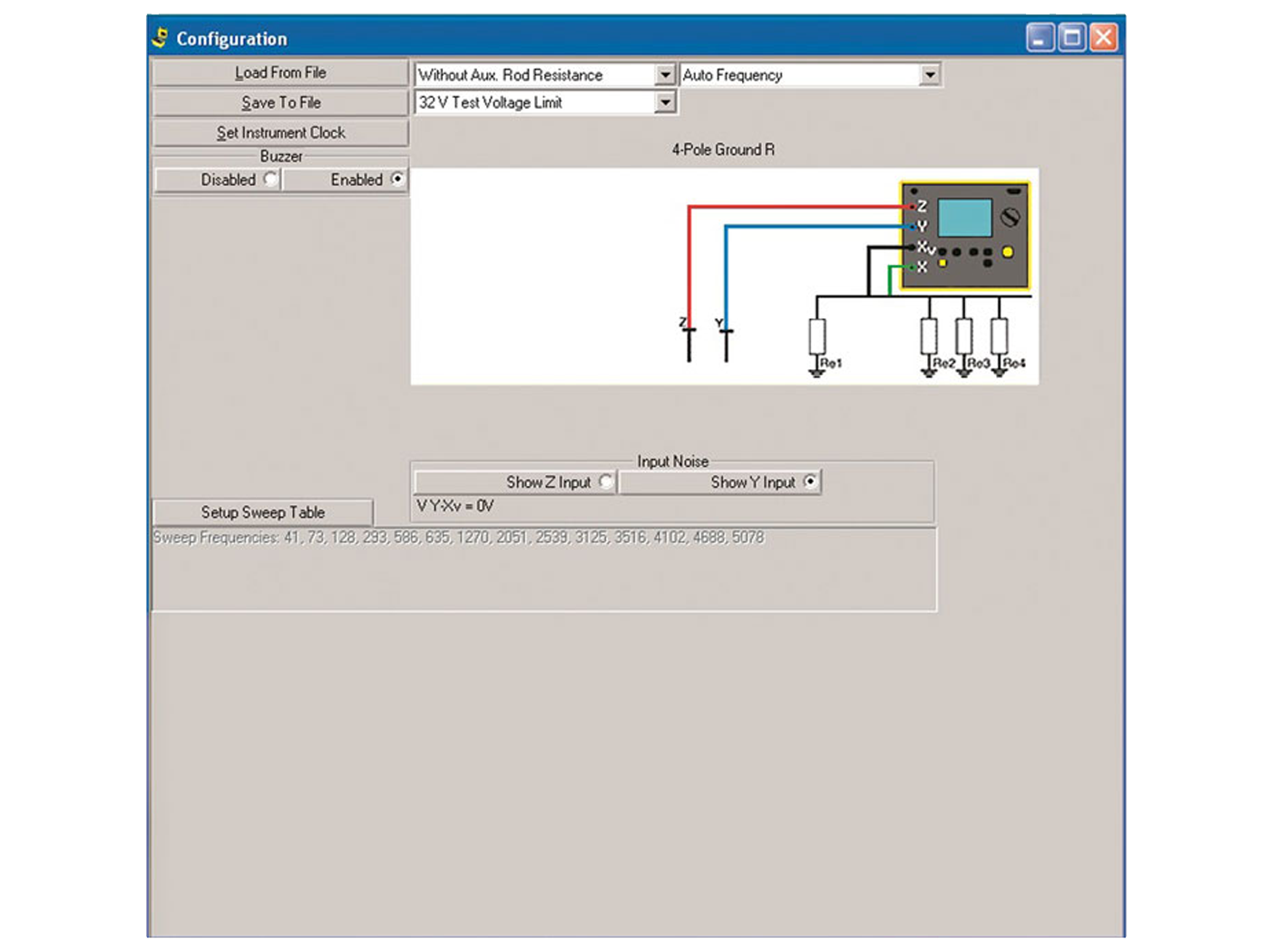This screenshot has width=1270, height=952.
Task: Open the Auto Frequency dropdown list
Action: (930, 75)
